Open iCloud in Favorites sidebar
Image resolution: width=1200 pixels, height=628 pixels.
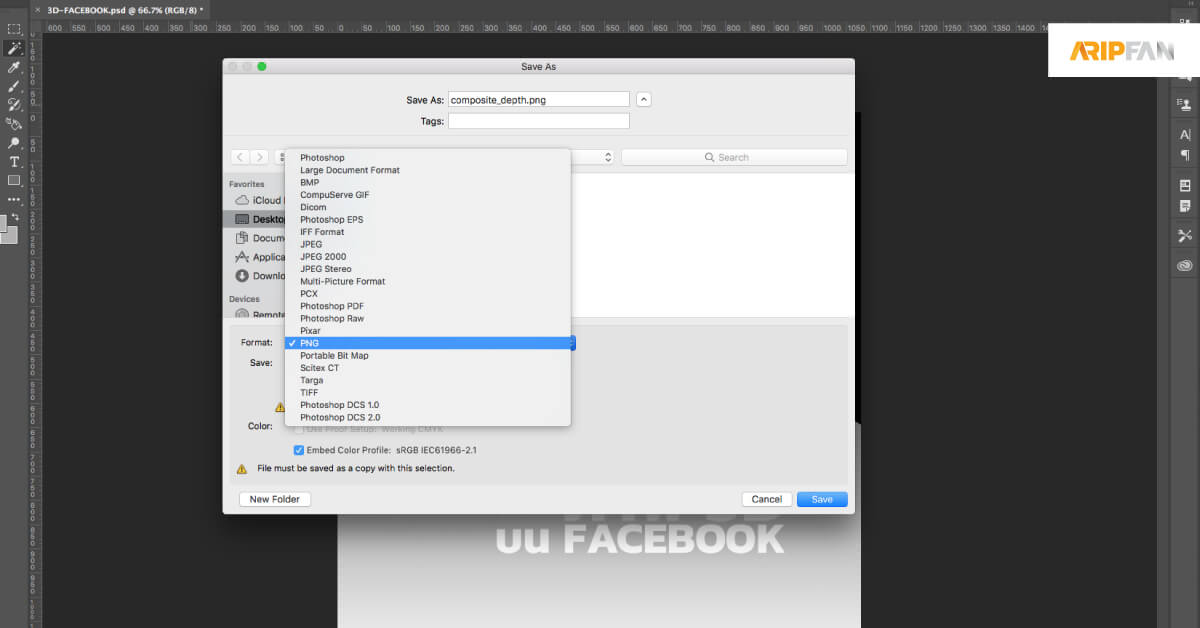coord(258,200)
